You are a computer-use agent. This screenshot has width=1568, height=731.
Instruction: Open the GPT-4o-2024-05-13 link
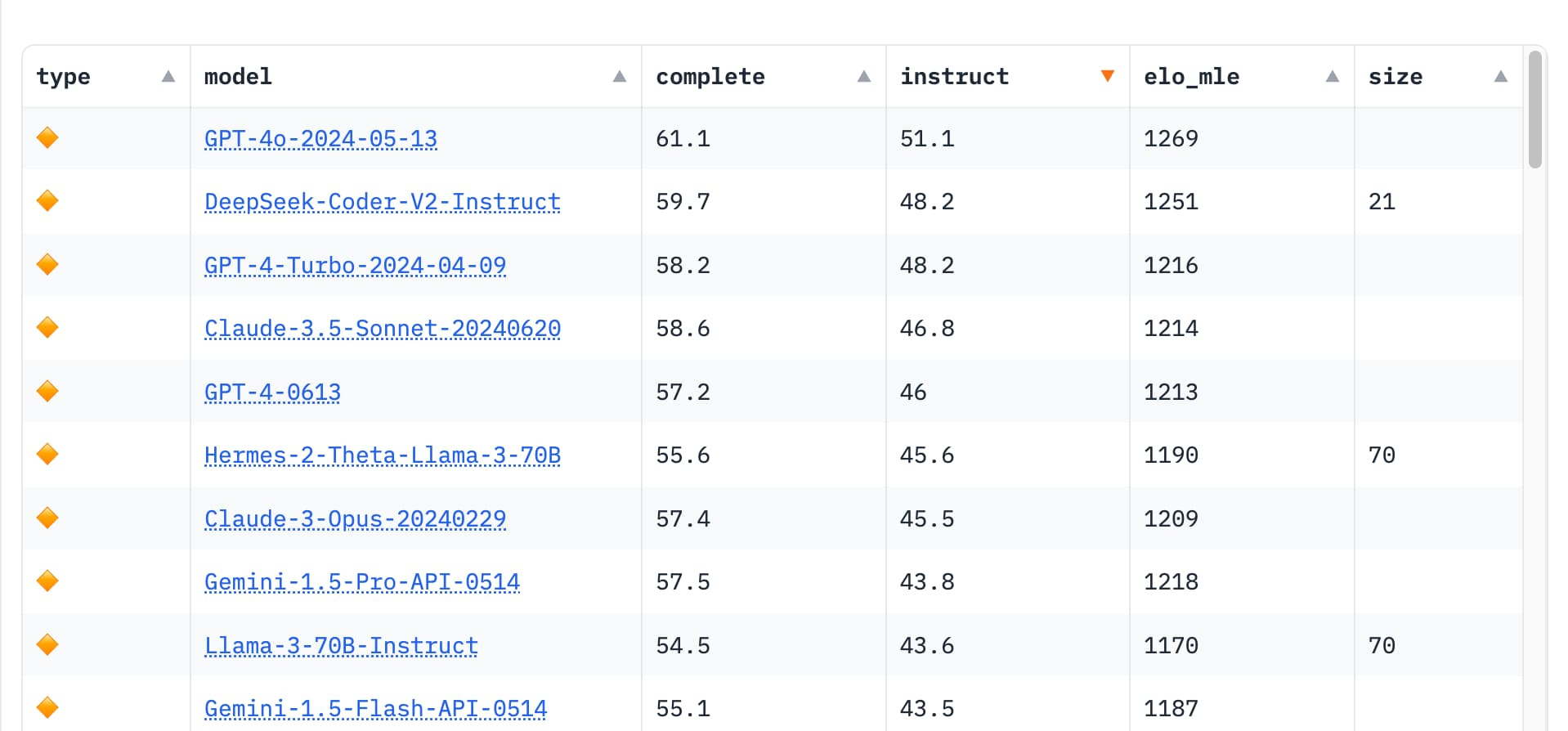coord(320,139)
